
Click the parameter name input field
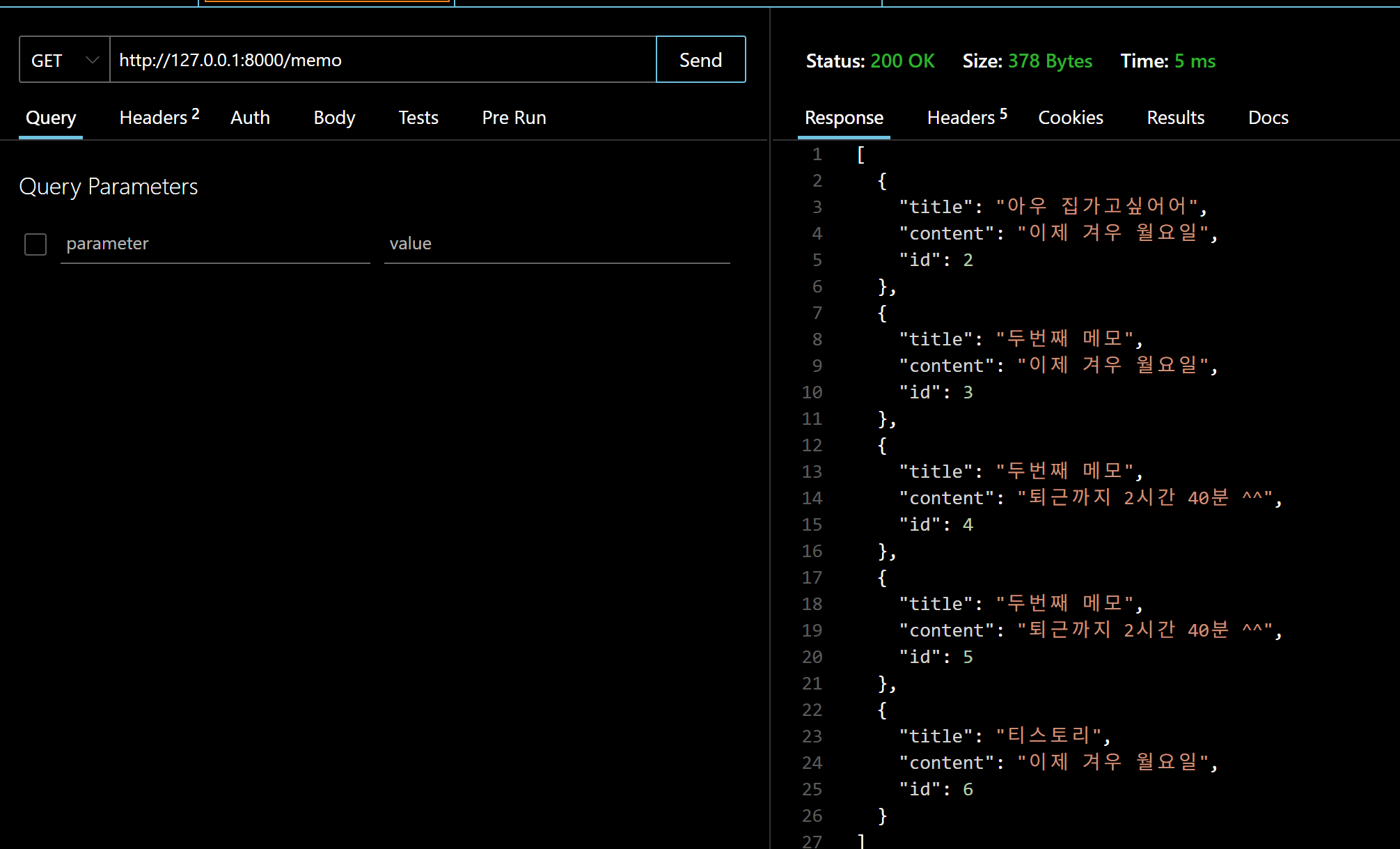pyautogui.click(x=215, y=244)
